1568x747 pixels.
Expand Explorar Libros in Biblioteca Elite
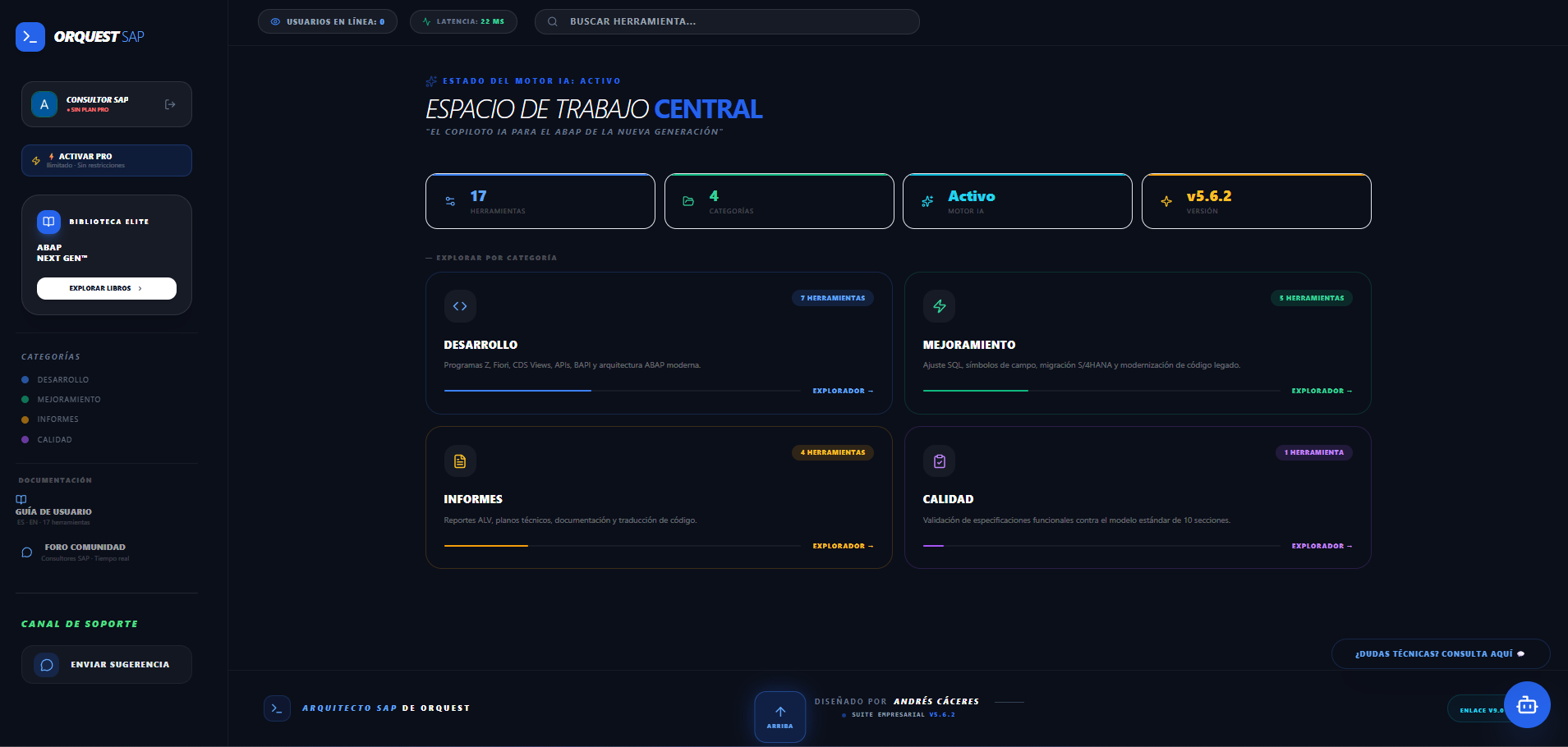106,288
